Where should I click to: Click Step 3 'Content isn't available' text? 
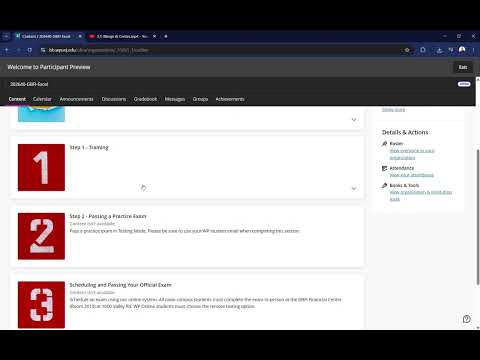(92, 292)
